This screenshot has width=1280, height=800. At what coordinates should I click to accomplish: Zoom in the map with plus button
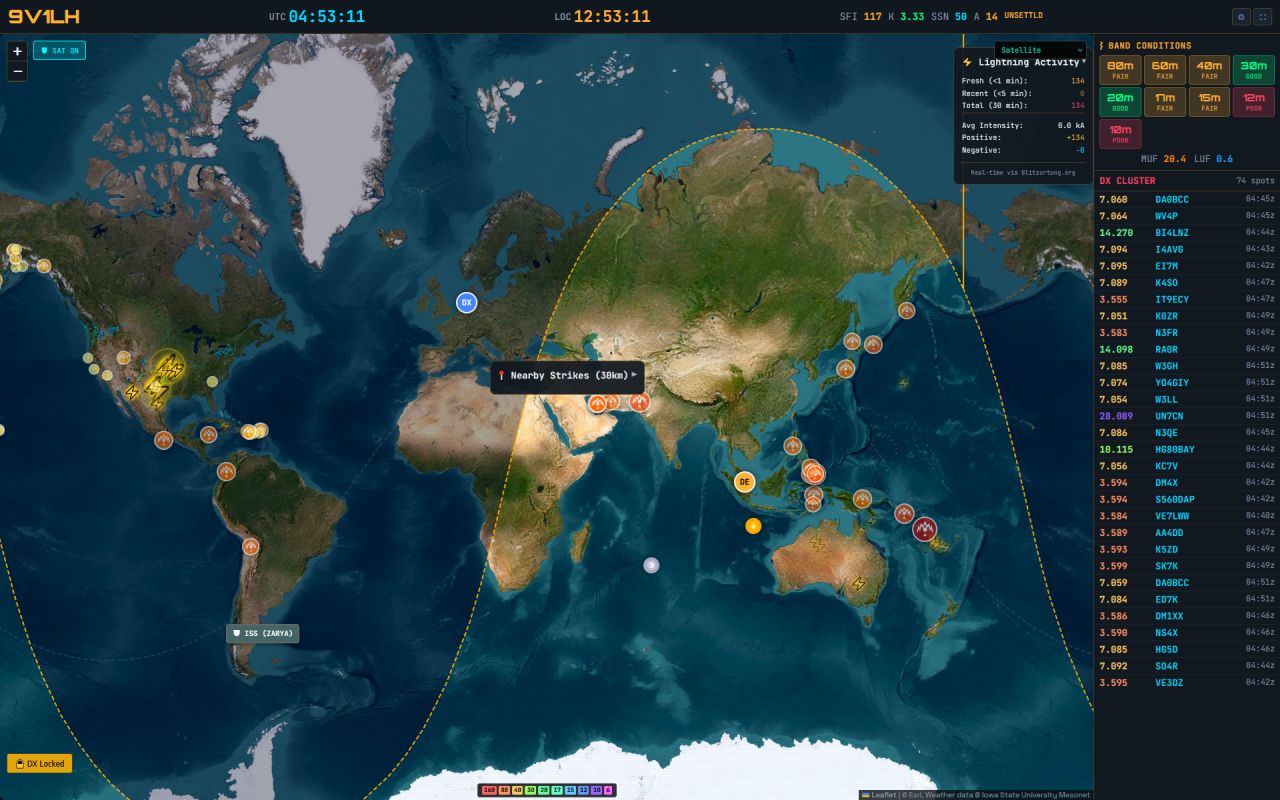coord(17,51)
